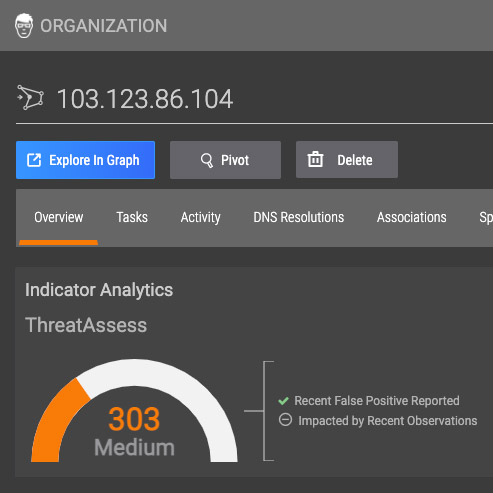Click the magnifier icon on the Pivot button
This screenshot has width=493, height=493.
click(x=207, y=160)
